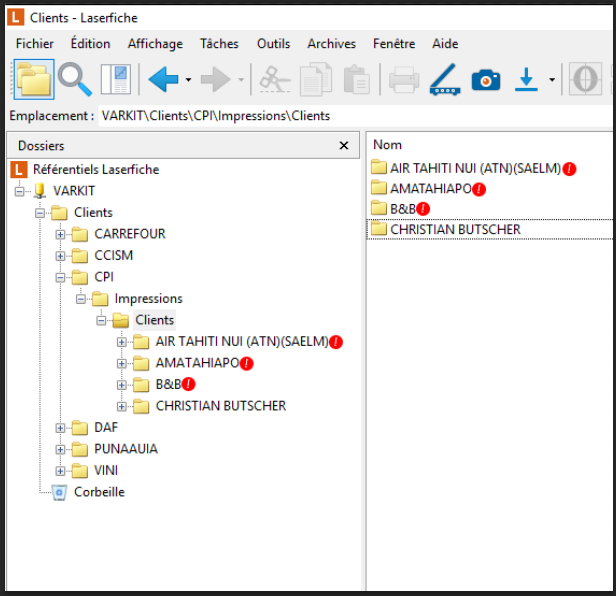616x596 pixels.
Task: Expand CHRISTIAN BUTSCHER tree node
Action: (121, 407)
